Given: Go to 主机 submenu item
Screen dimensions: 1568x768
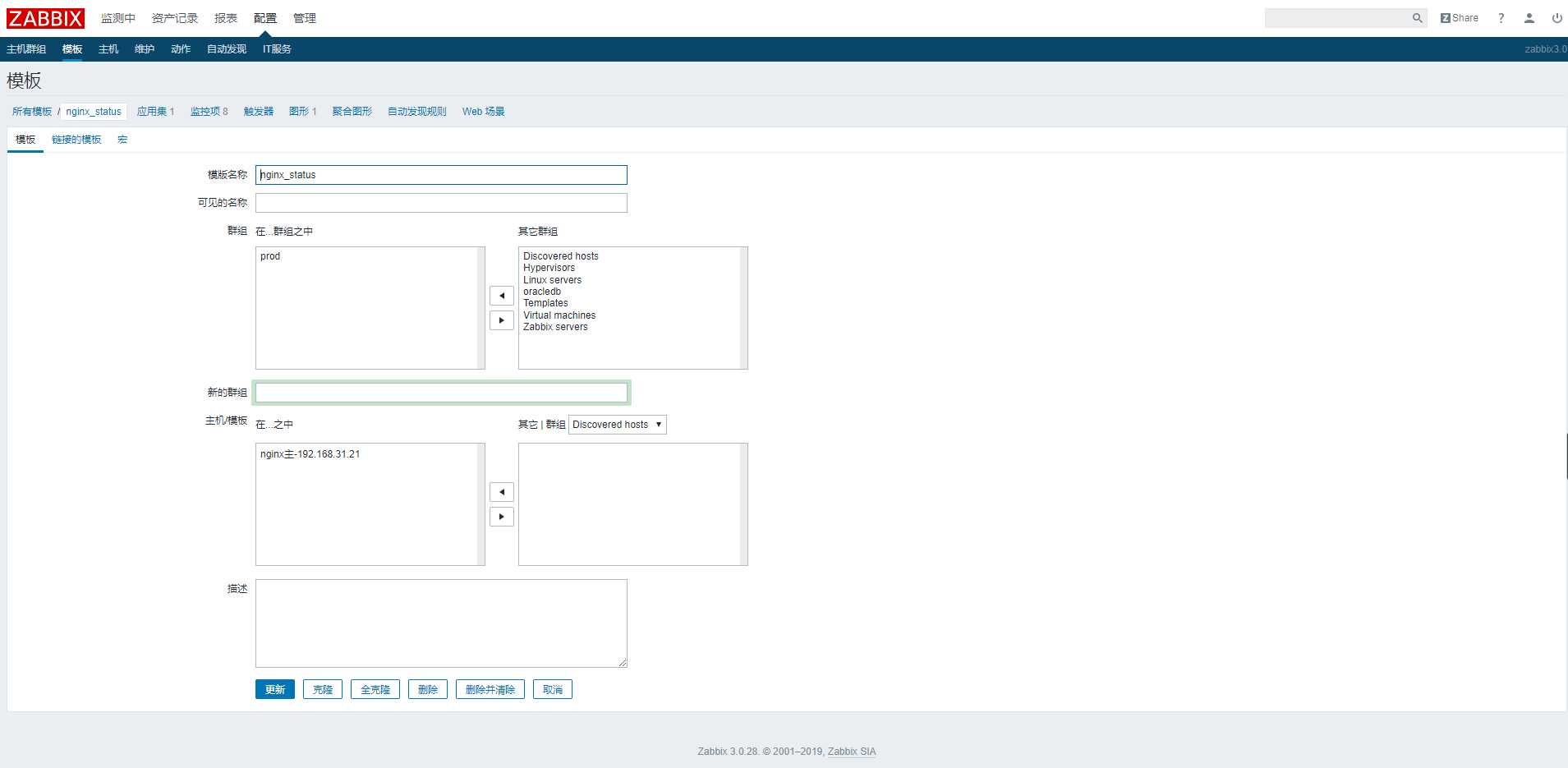Looking at the screenshot, I should tap(108, 49).
